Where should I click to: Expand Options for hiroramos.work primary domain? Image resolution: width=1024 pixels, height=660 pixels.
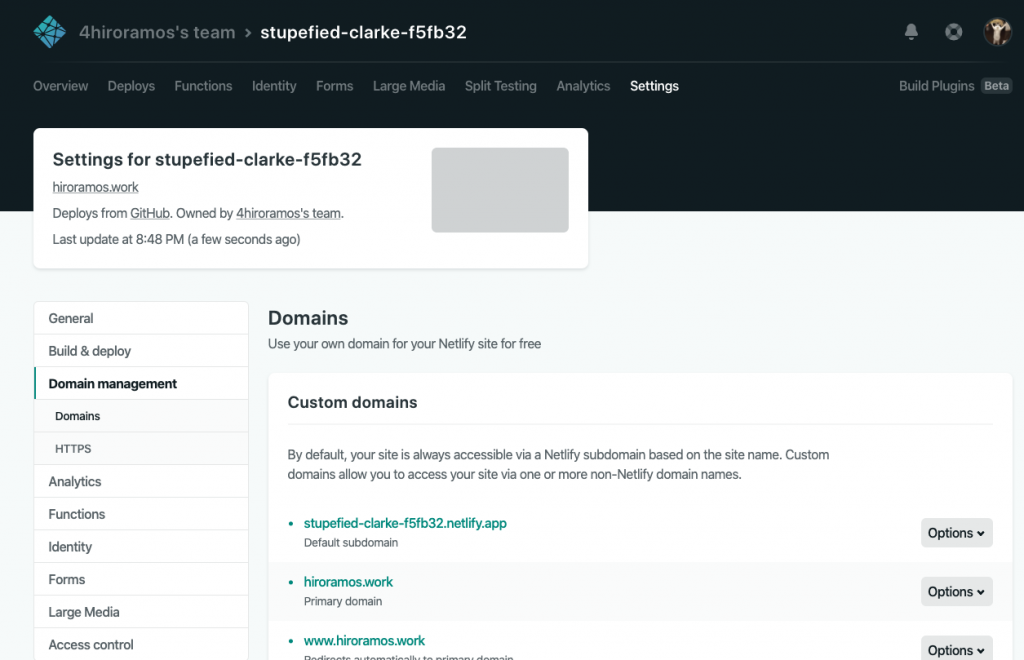pos(957,591)
